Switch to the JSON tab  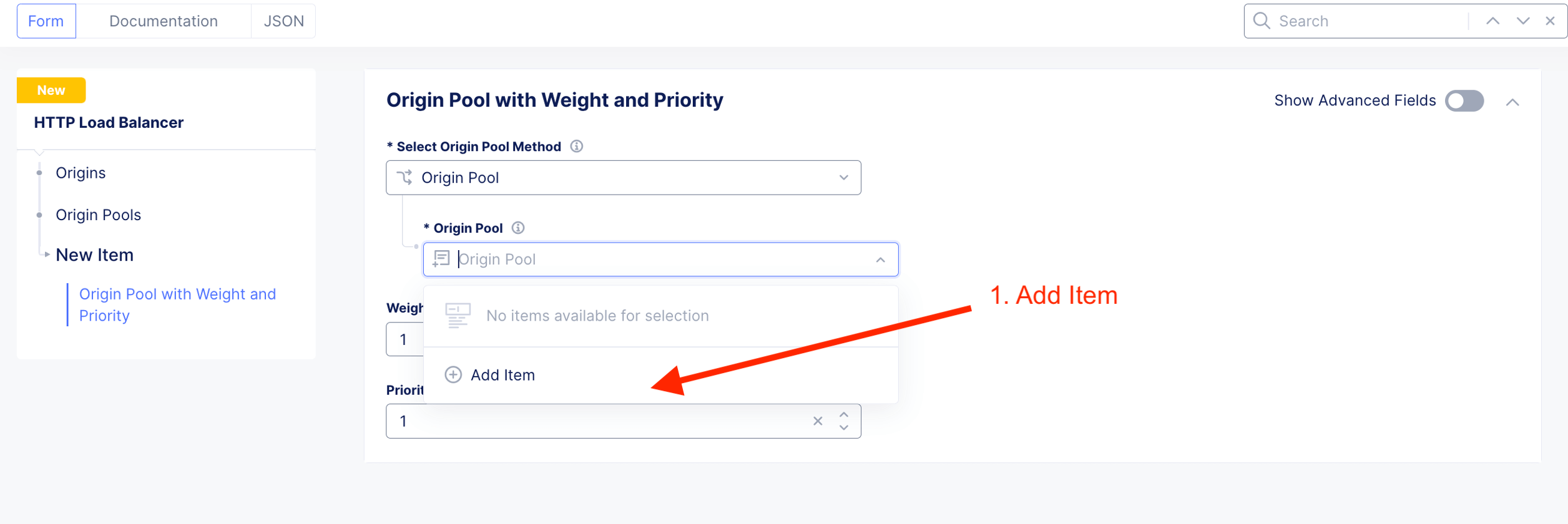click(x=284, y=21)
